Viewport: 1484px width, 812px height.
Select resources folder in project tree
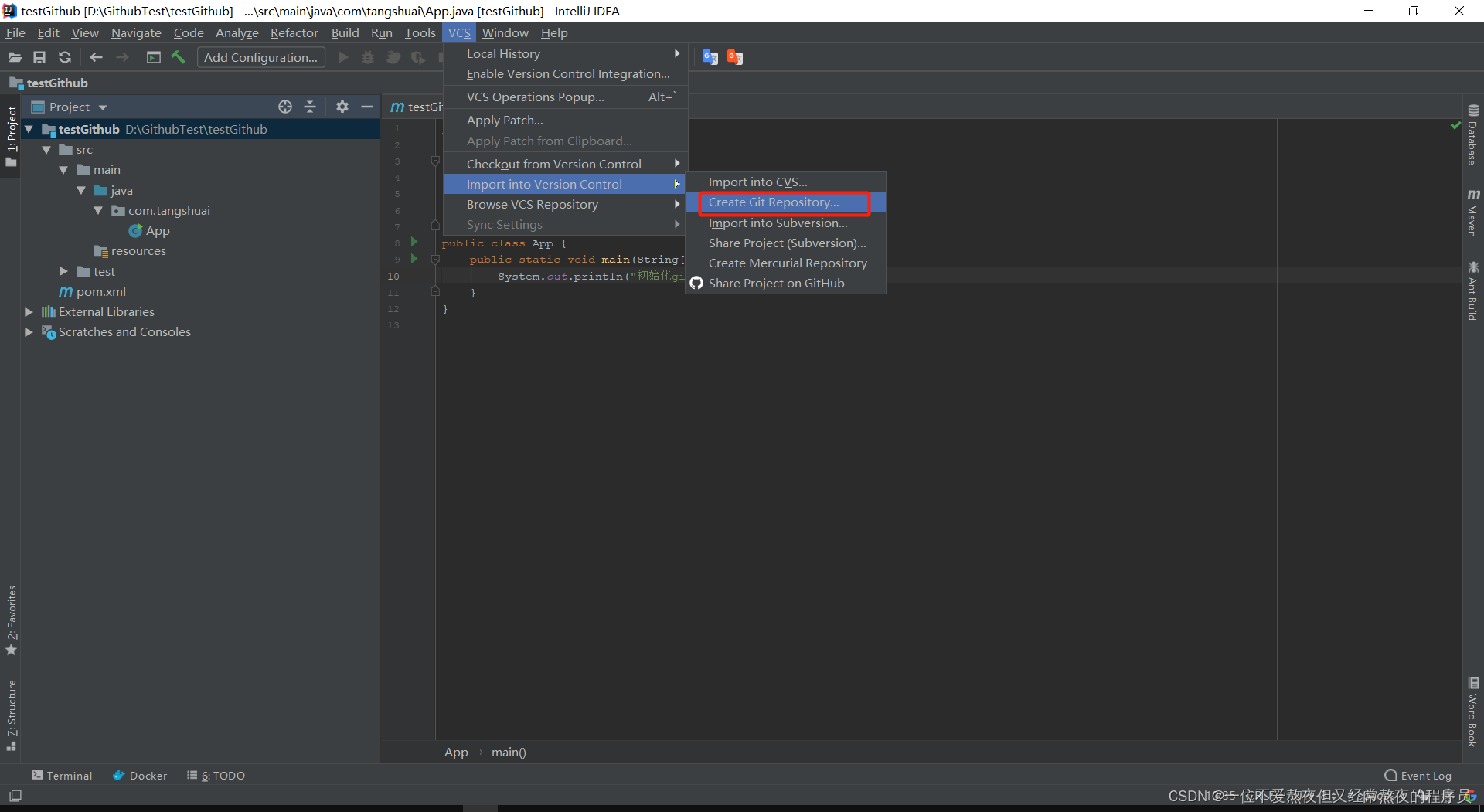(x=130, y=251)
